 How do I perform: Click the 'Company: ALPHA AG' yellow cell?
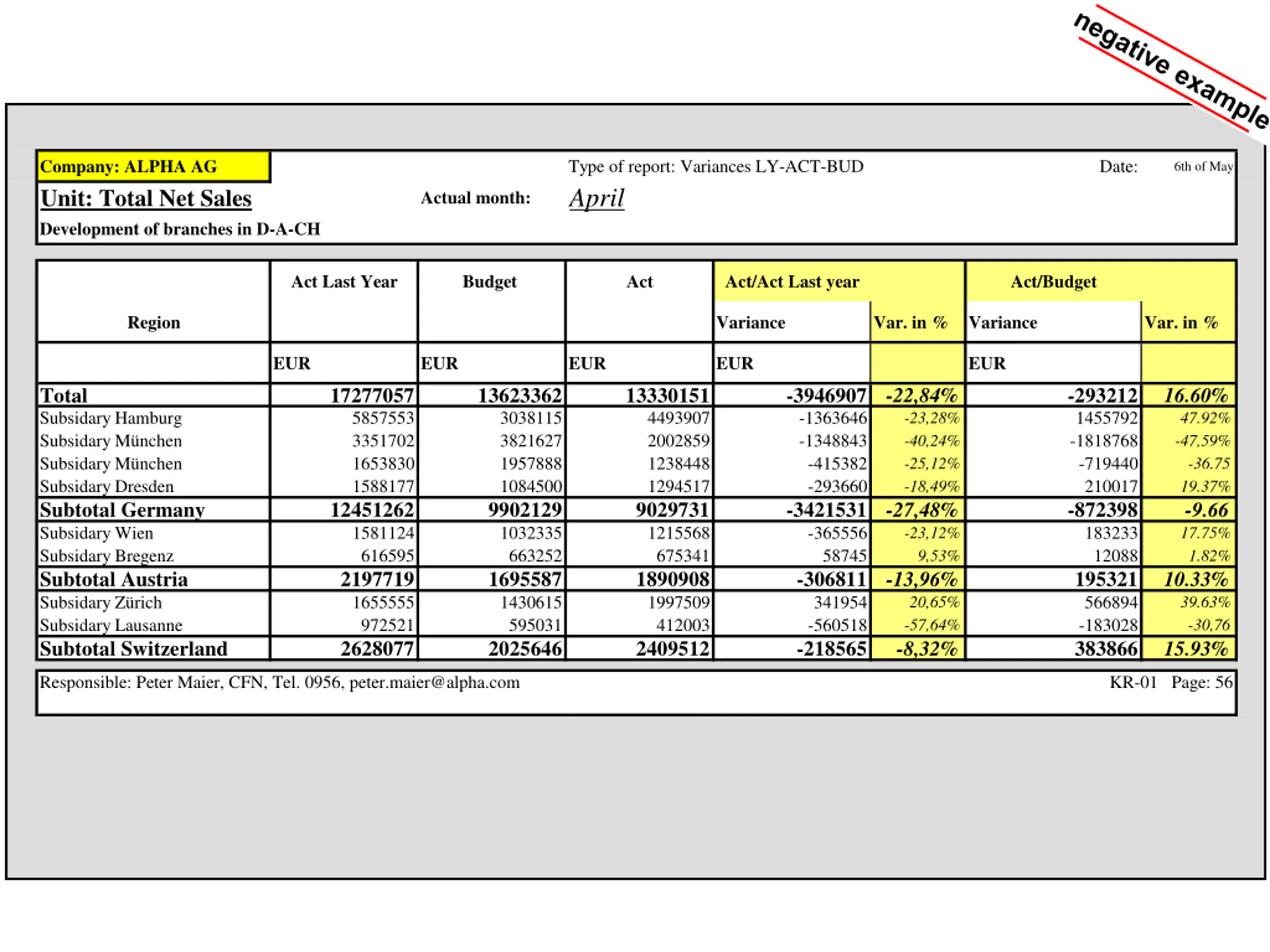pyautogui.click(x=153, y=167)
